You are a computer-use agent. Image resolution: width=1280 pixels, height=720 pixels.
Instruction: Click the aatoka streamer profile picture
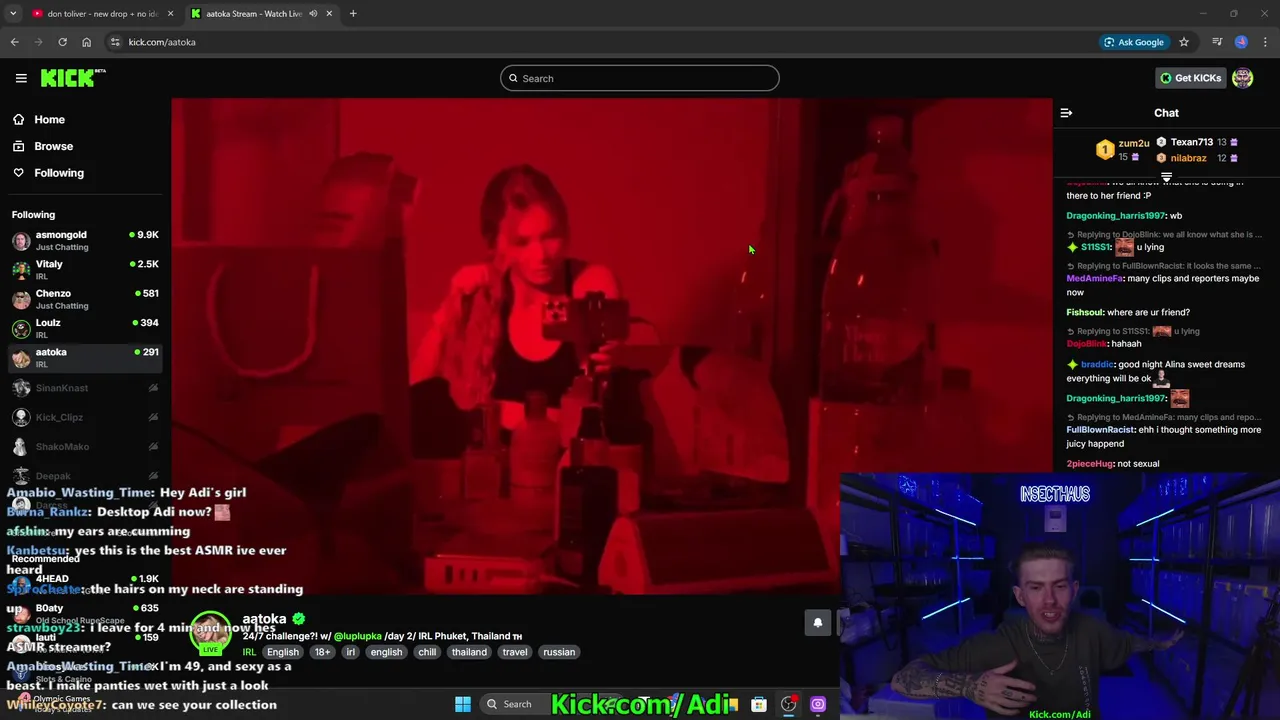(210, 633)
